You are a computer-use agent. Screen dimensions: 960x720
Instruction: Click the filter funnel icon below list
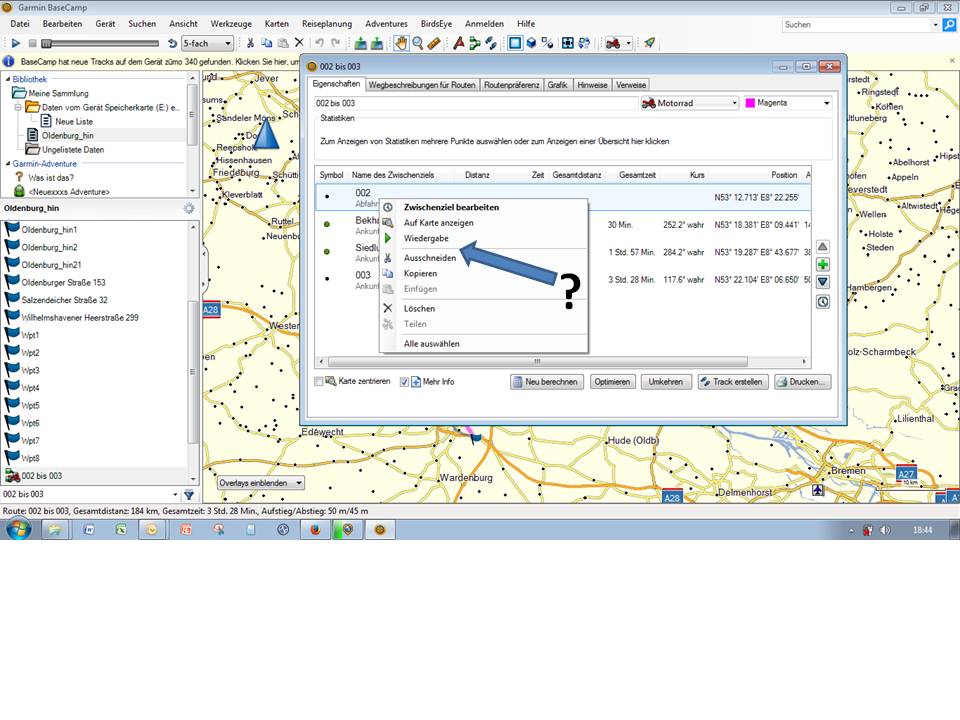(x=189, y=494)
